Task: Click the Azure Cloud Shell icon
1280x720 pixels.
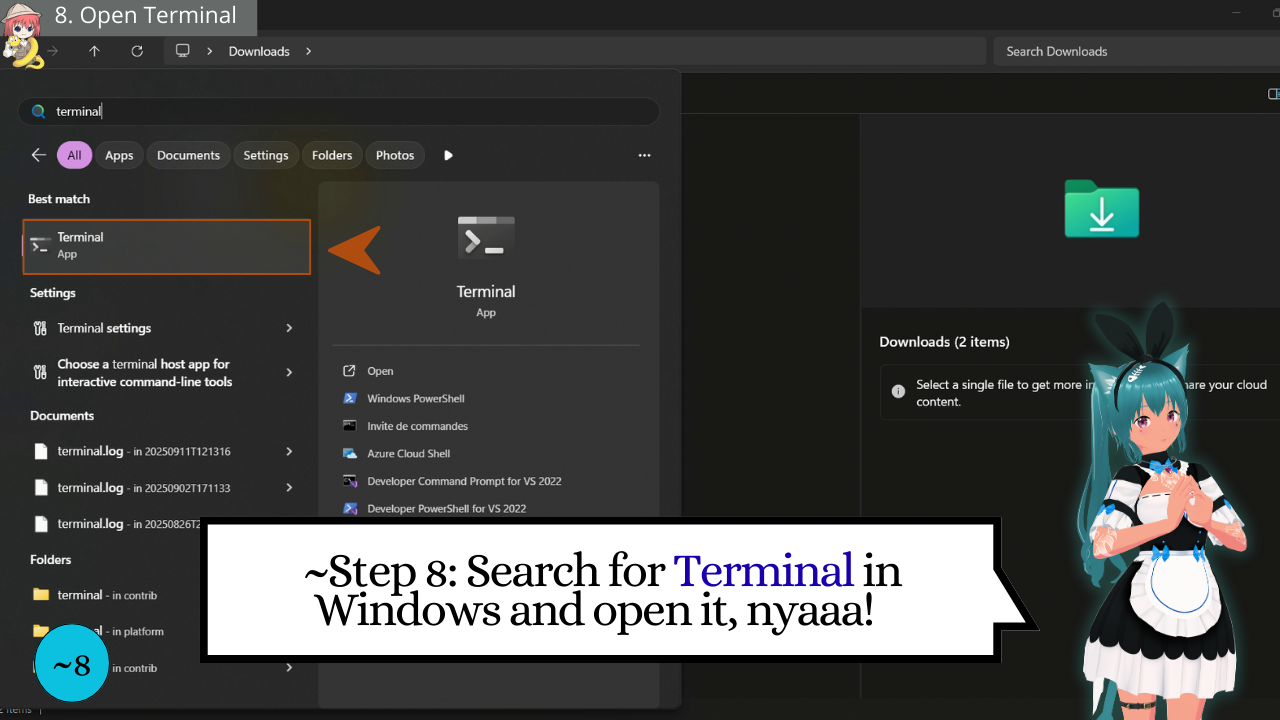Action: pos(350,453)
